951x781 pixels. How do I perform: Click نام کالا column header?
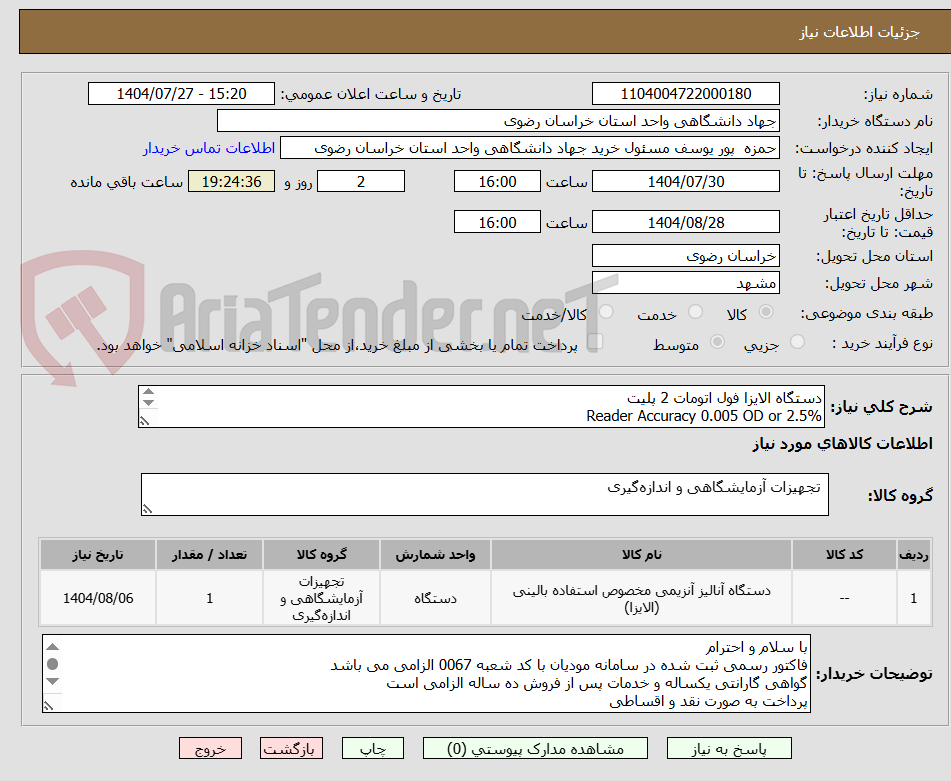coord(641,554)
